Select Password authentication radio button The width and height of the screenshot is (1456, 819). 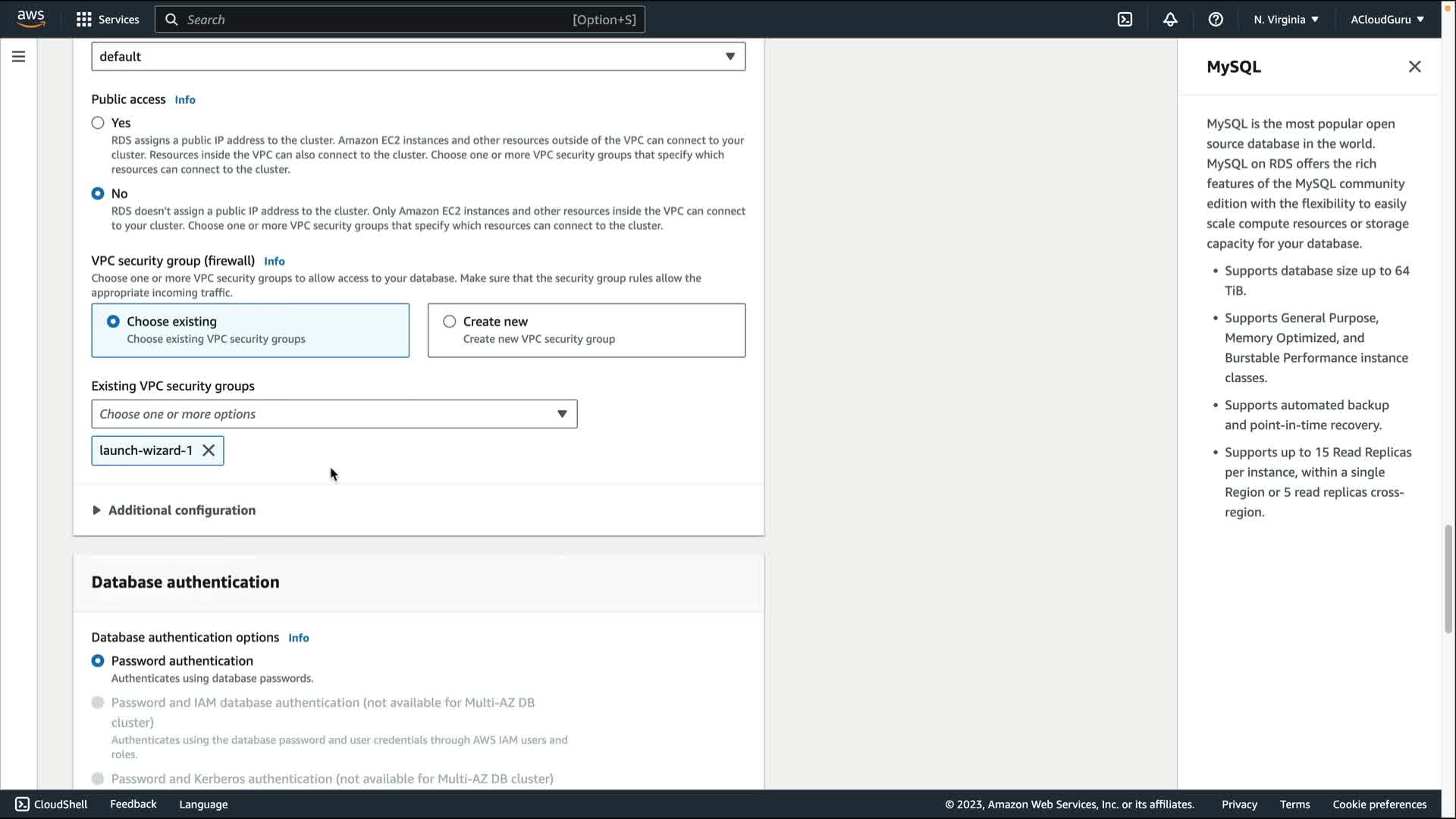[x=98, y=661]
